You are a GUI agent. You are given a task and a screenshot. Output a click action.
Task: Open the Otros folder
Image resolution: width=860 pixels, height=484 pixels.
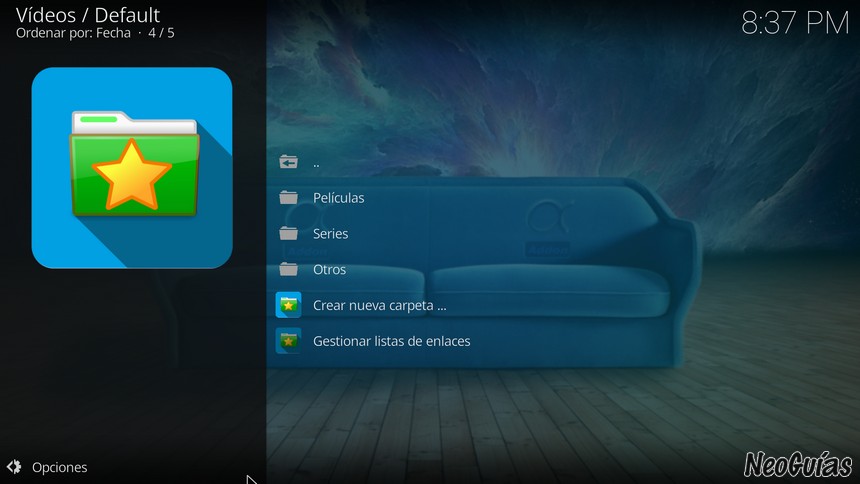[x=329, y=269]
